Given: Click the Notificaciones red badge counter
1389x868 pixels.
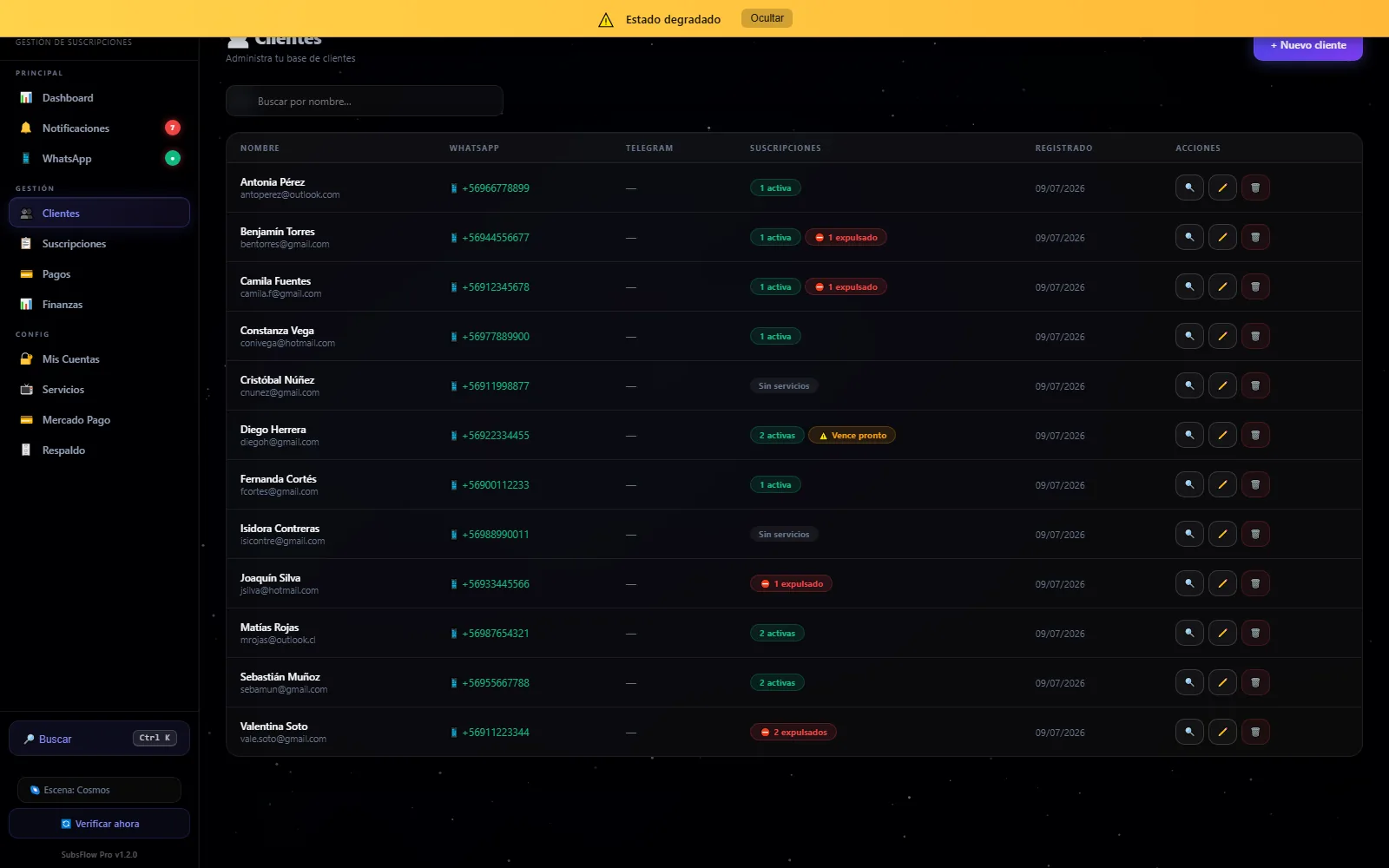Looking at the screenshot, I should click(x=173, y=128).
